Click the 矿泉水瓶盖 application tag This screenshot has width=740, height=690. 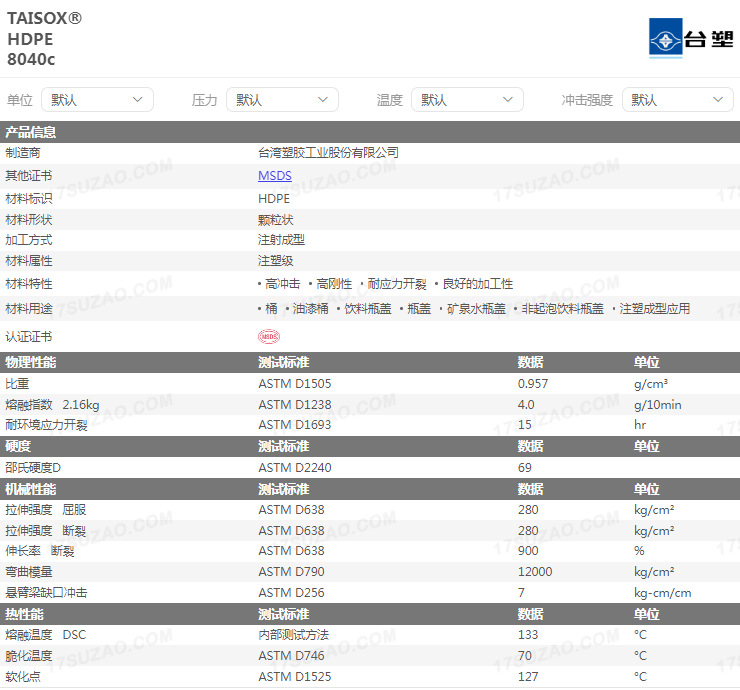(476, 309)
